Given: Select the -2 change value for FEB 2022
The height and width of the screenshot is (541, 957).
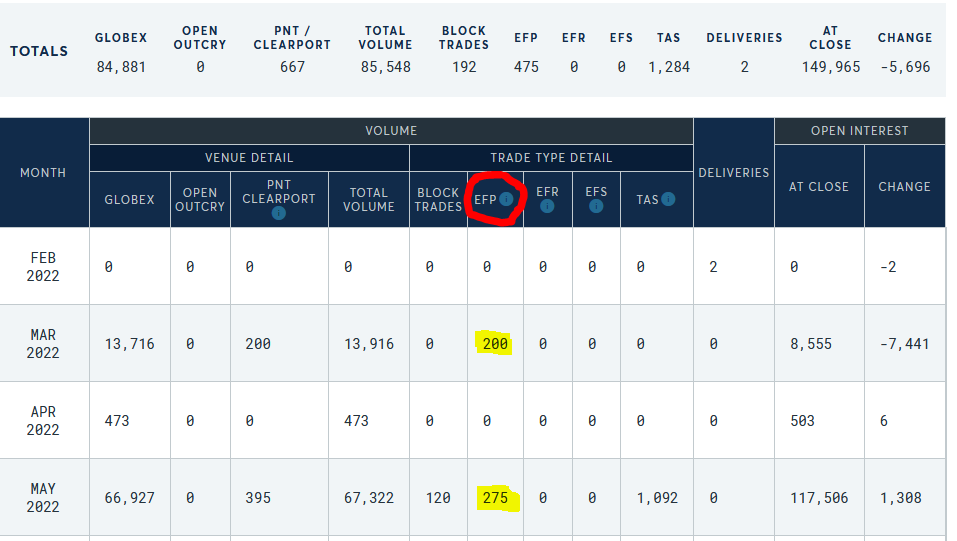Looking at the screenshot, I should pos(888,267).
